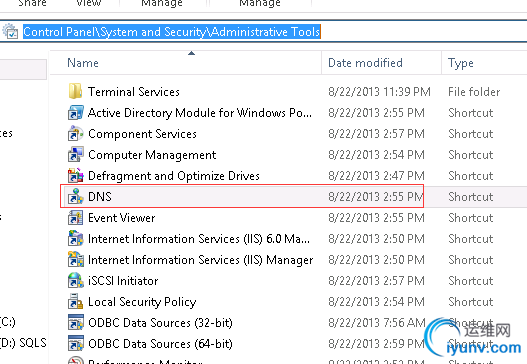This screenshot has width=527, height=364.
Task: Click the IIS Manager shortcut icon
Action: tap(75, 259)
